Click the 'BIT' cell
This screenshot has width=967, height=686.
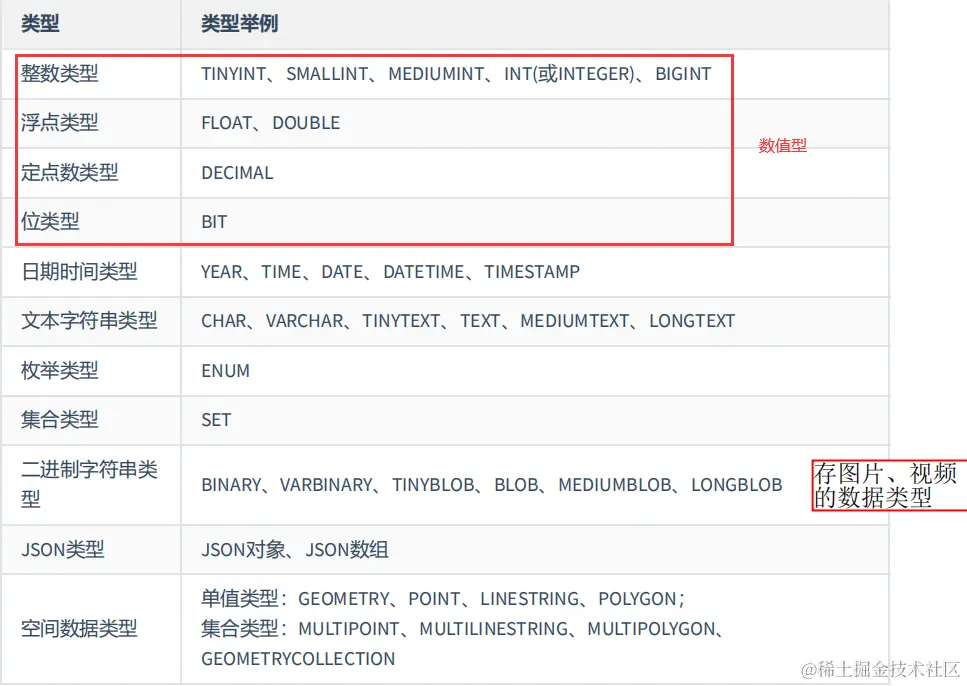[535, 222]
